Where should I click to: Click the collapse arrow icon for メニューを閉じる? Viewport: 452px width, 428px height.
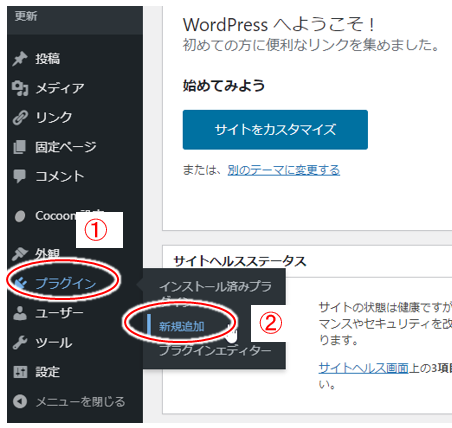(x=20, y=401)
